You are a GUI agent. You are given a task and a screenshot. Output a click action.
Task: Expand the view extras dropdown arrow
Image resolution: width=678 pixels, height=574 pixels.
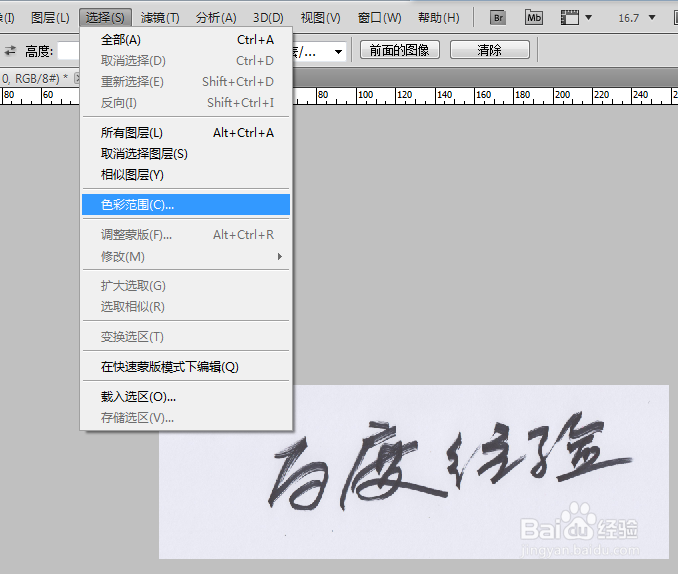click(x=588, y=18)
